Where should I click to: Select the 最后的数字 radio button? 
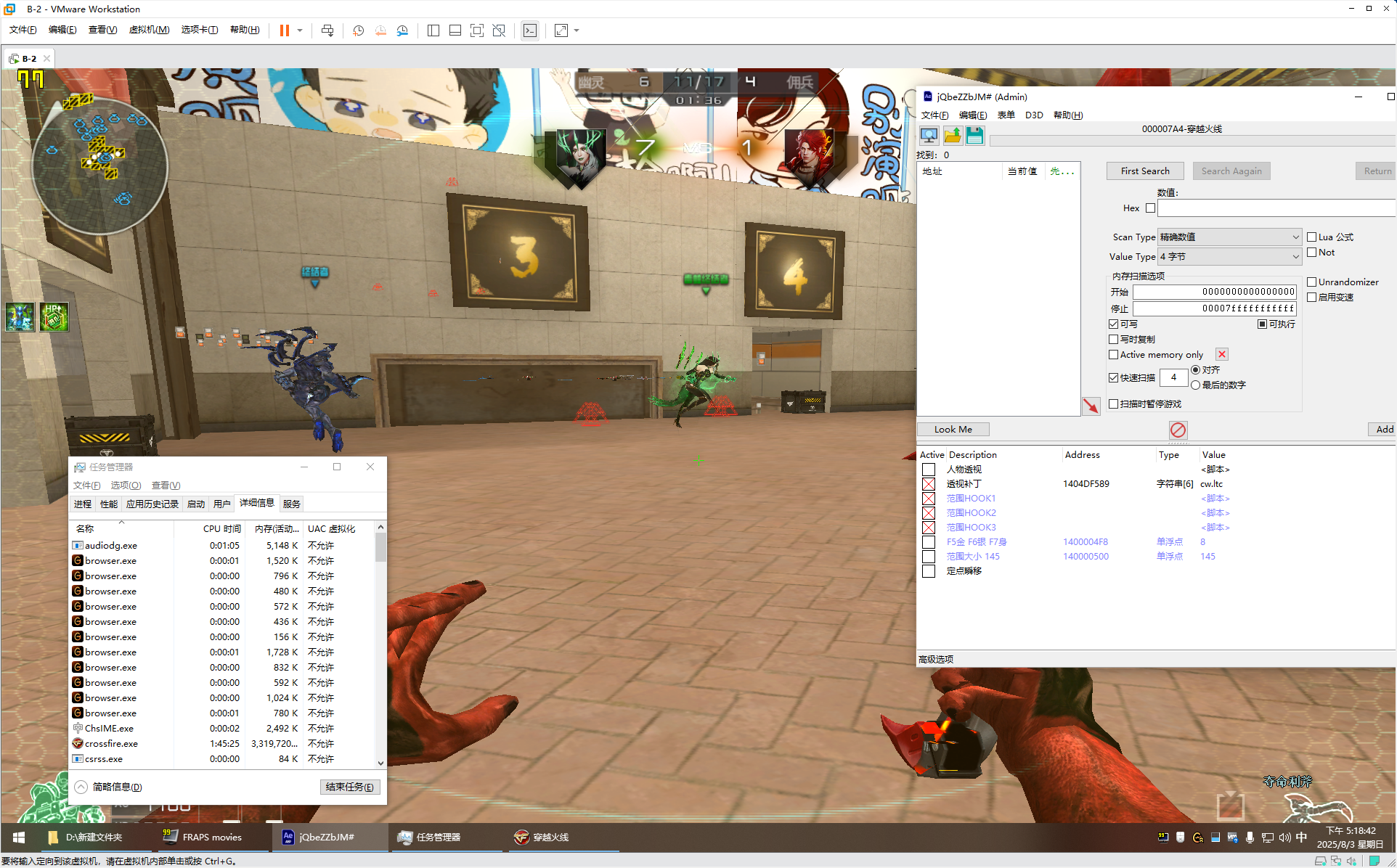pyautogui.click(x=1195, y=385)
